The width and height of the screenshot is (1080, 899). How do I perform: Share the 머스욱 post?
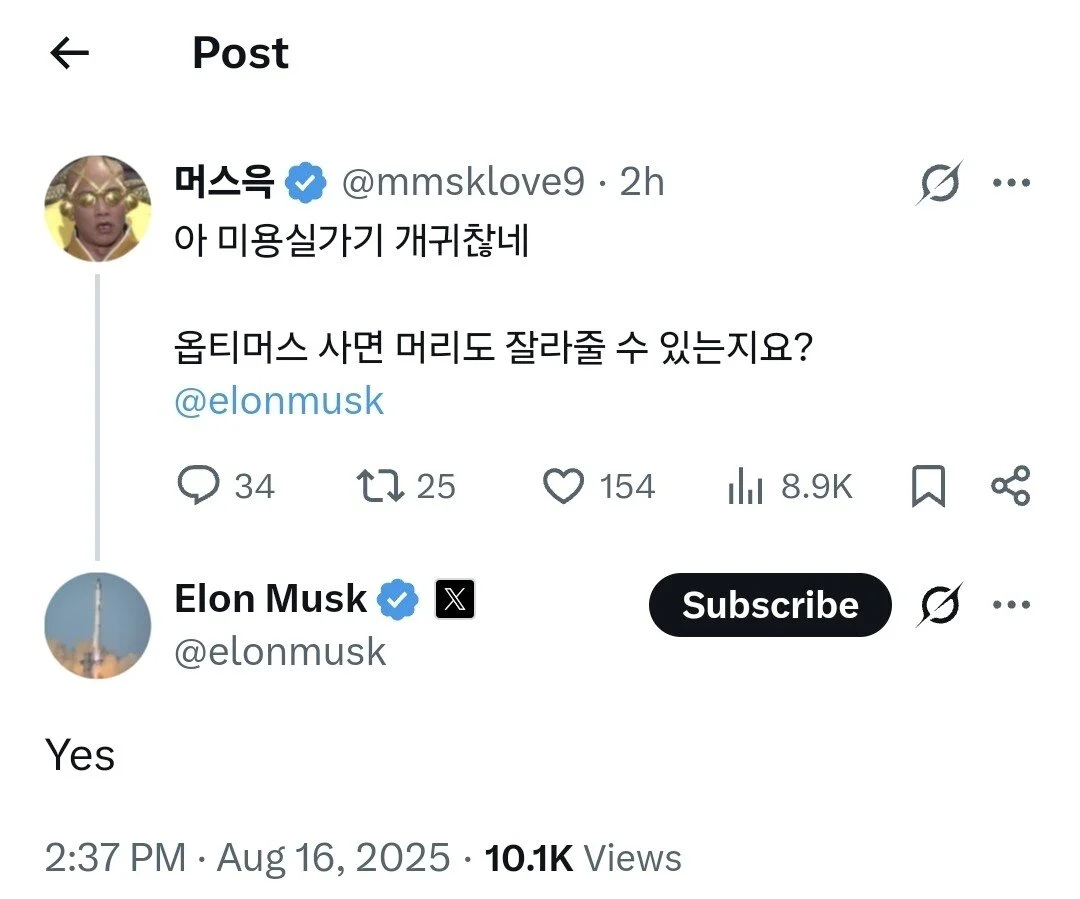point(1010,486)
